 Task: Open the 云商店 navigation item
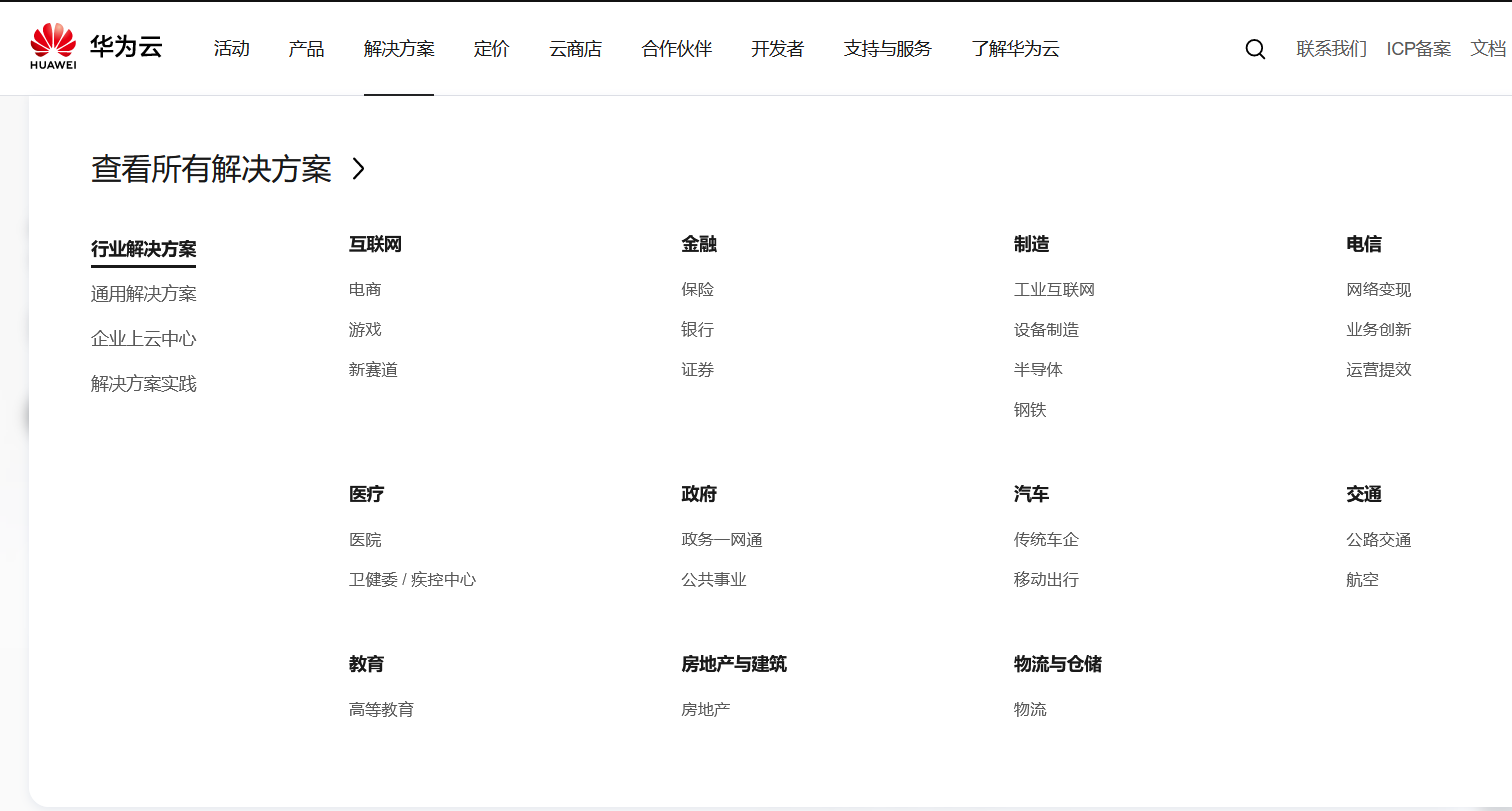575,48
